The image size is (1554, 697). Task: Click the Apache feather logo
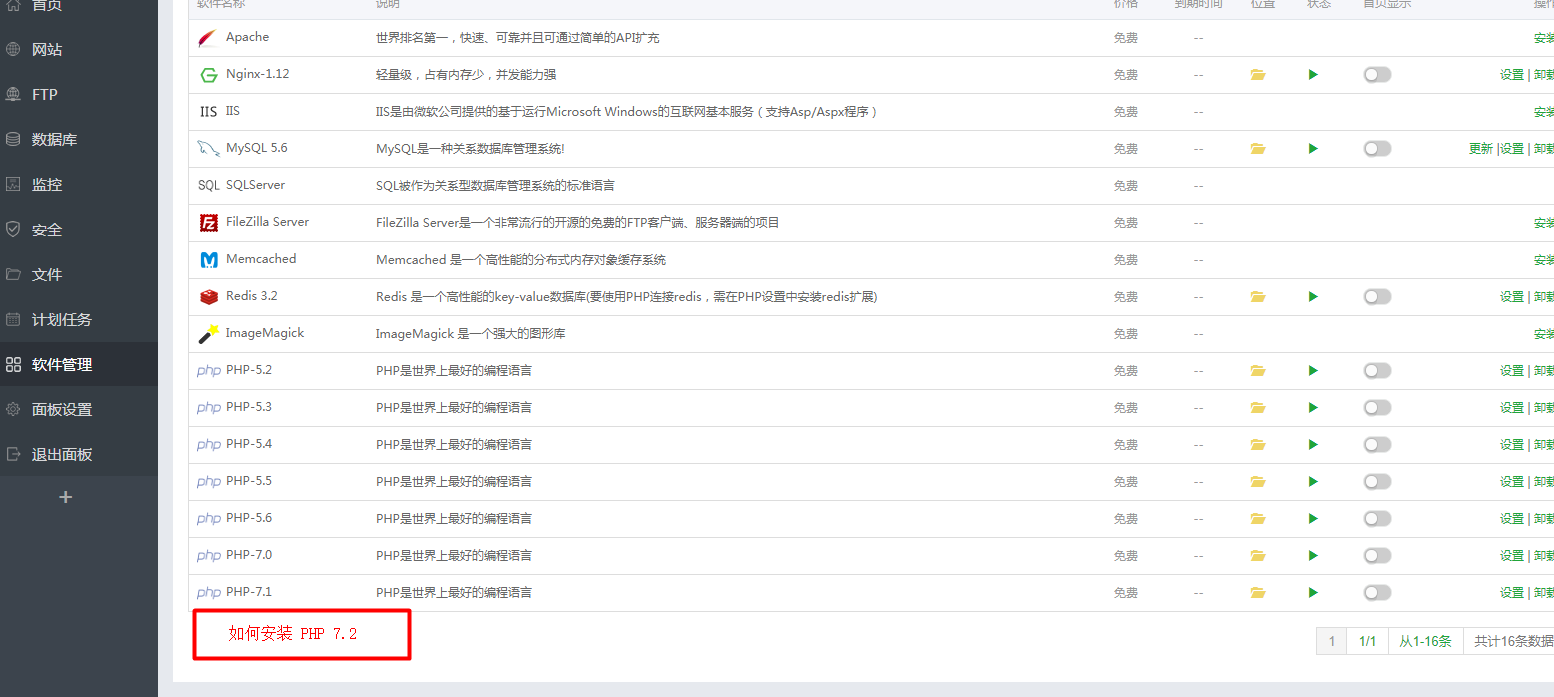click(x=208, y=38)
